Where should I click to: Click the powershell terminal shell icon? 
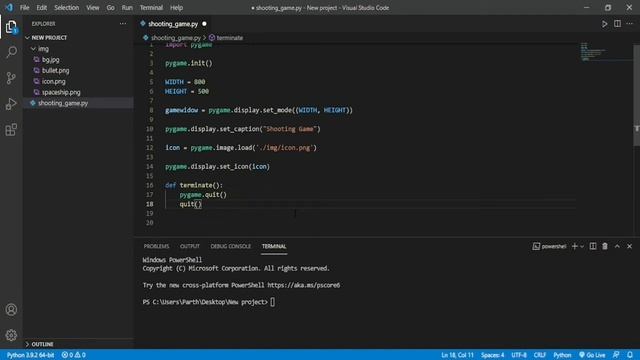click(536, 246)
